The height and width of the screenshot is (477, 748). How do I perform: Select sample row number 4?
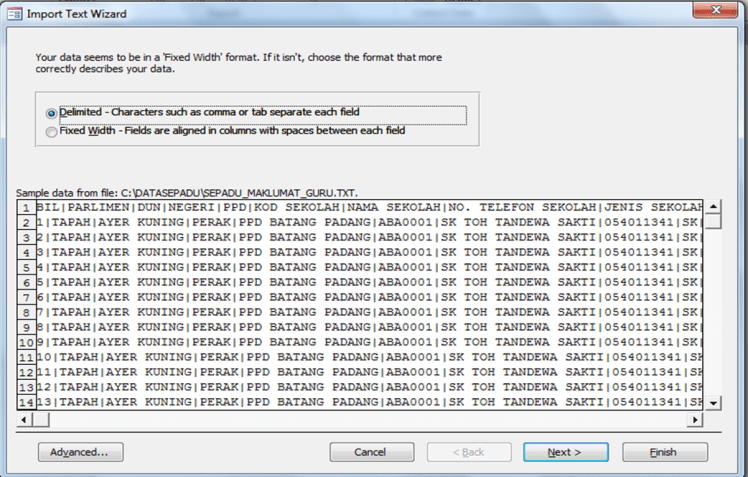[26, 253]
